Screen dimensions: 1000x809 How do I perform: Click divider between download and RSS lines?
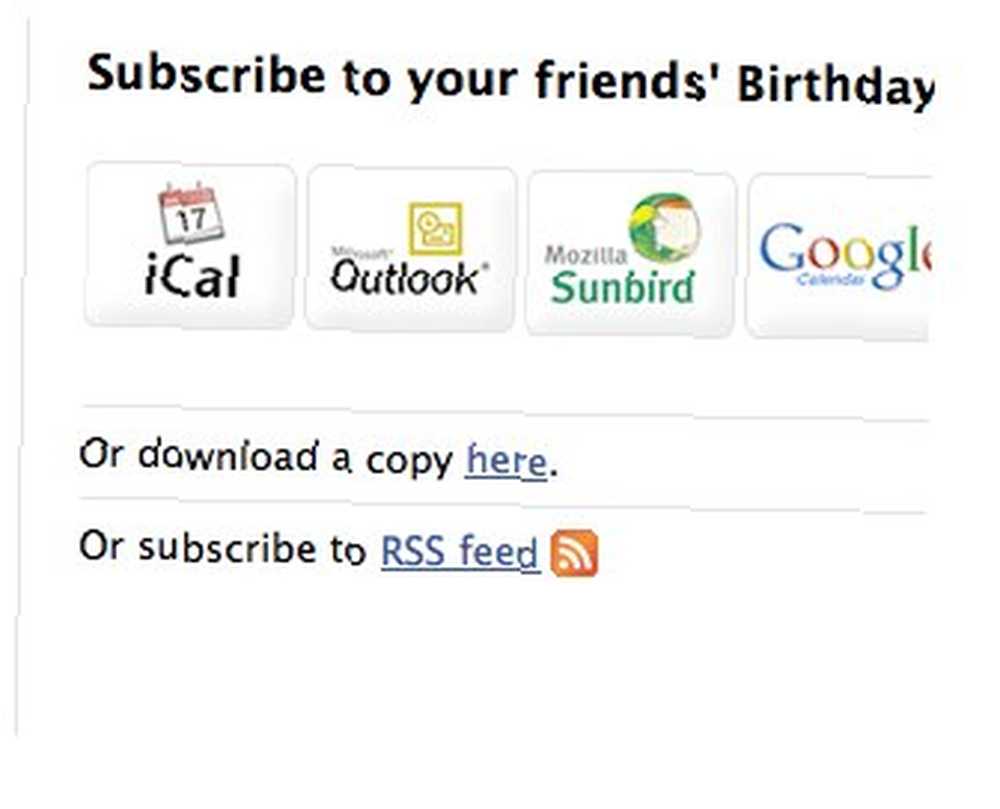(503, 505)
